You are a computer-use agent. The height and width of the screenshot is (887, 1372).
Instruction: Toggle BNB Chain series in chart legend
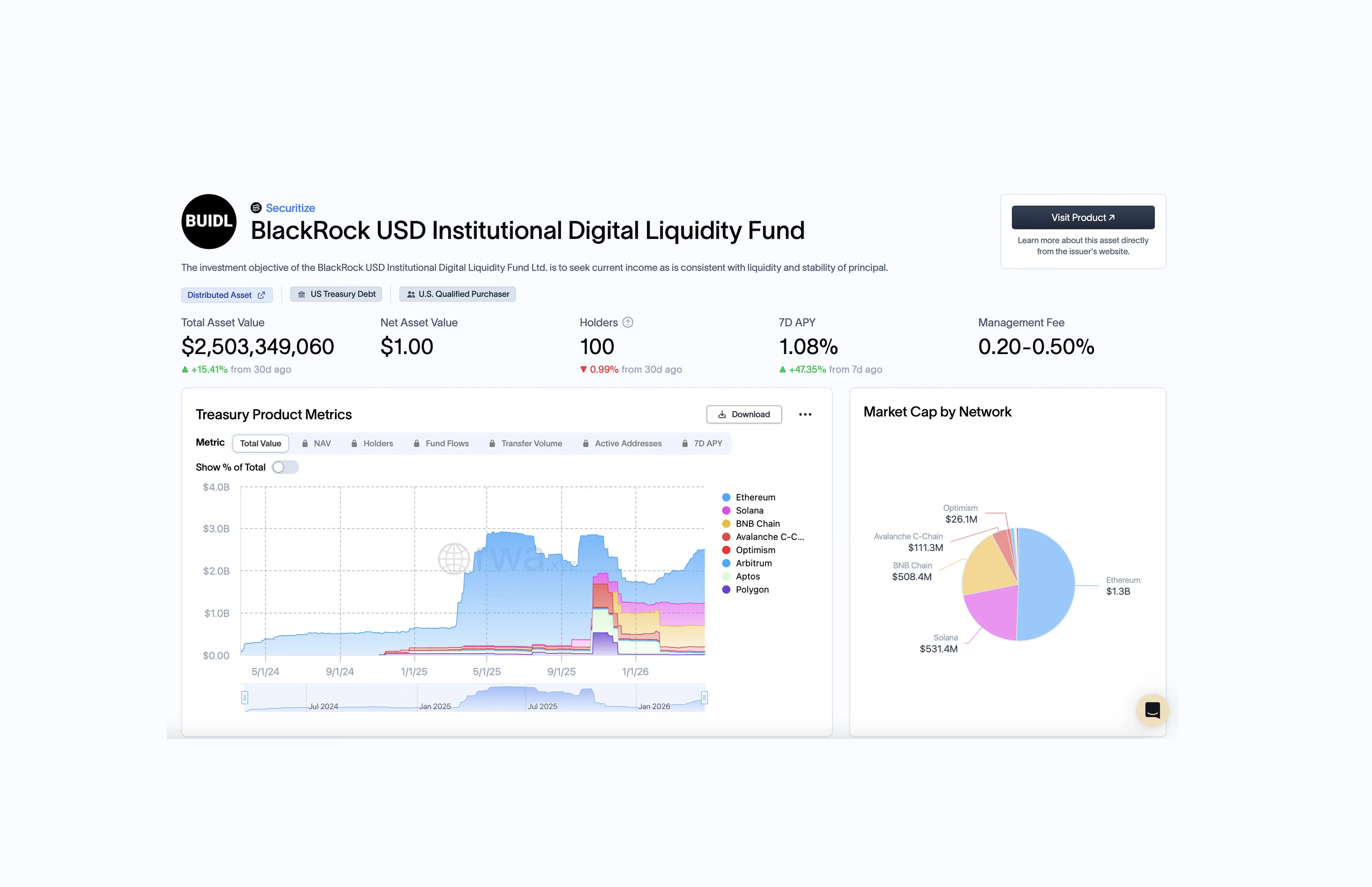tap(751, 524)
